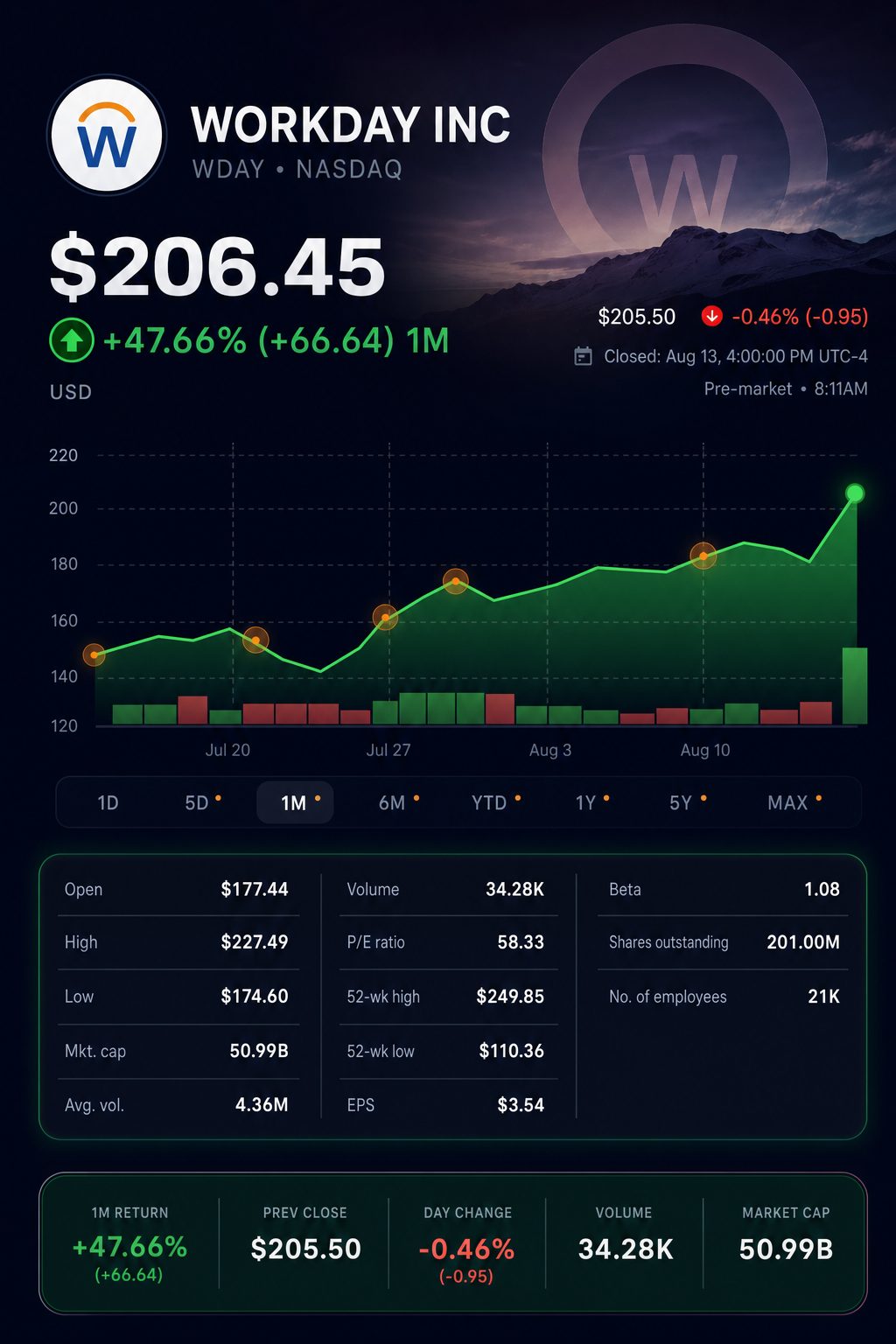Select the YTD range tab

point(495,802)
